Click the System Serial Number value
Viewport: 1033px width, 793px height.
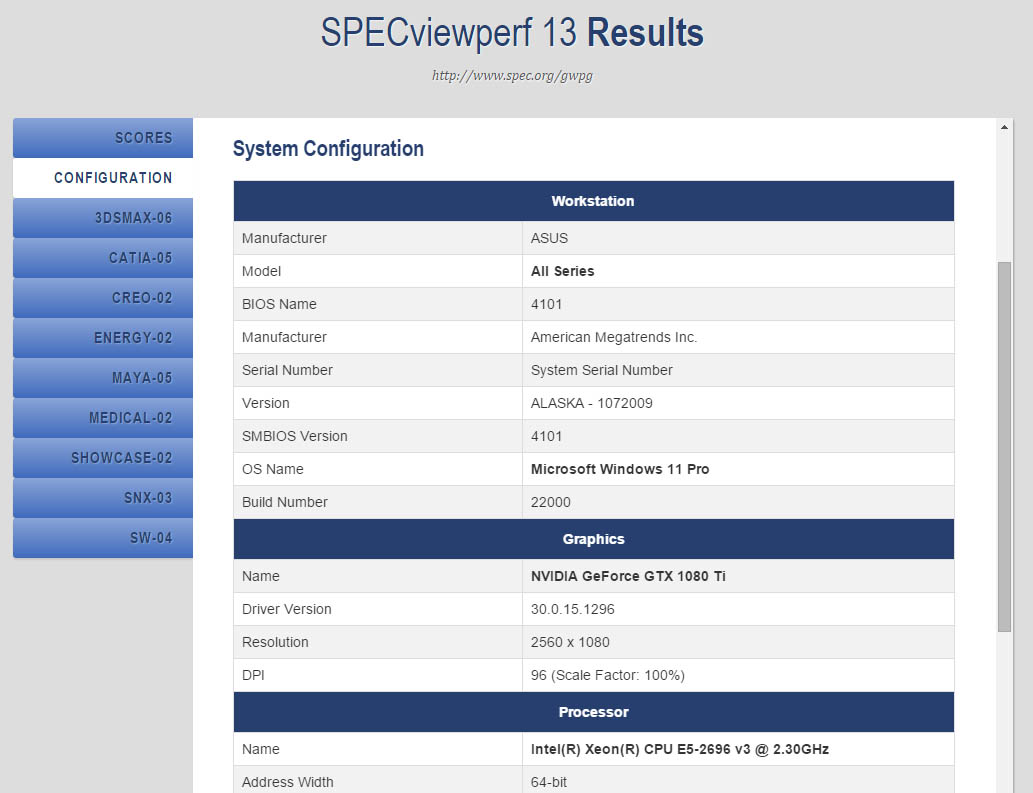pos(601,370)
